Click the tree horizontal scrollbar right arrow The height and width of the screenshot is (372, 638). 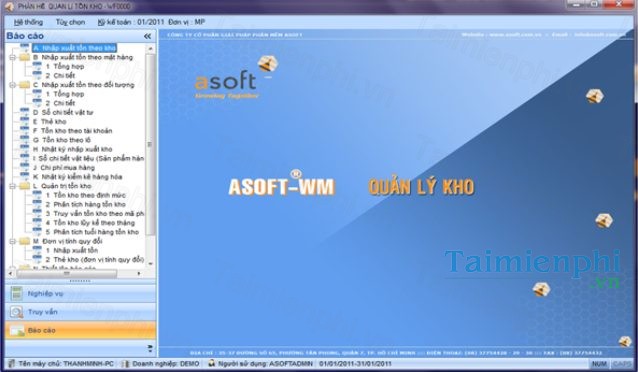pyautogui.click(x=139, y=274)
